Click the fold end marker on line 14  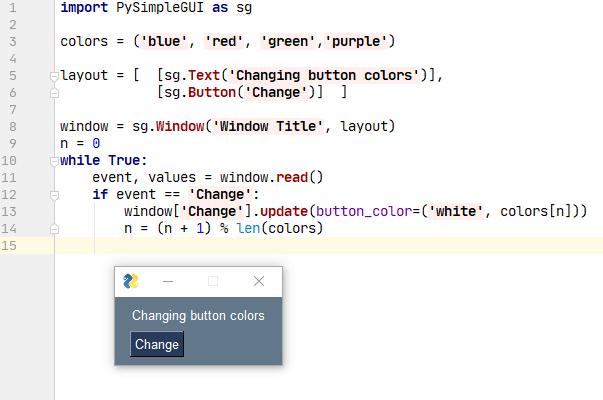pos(54,229)
